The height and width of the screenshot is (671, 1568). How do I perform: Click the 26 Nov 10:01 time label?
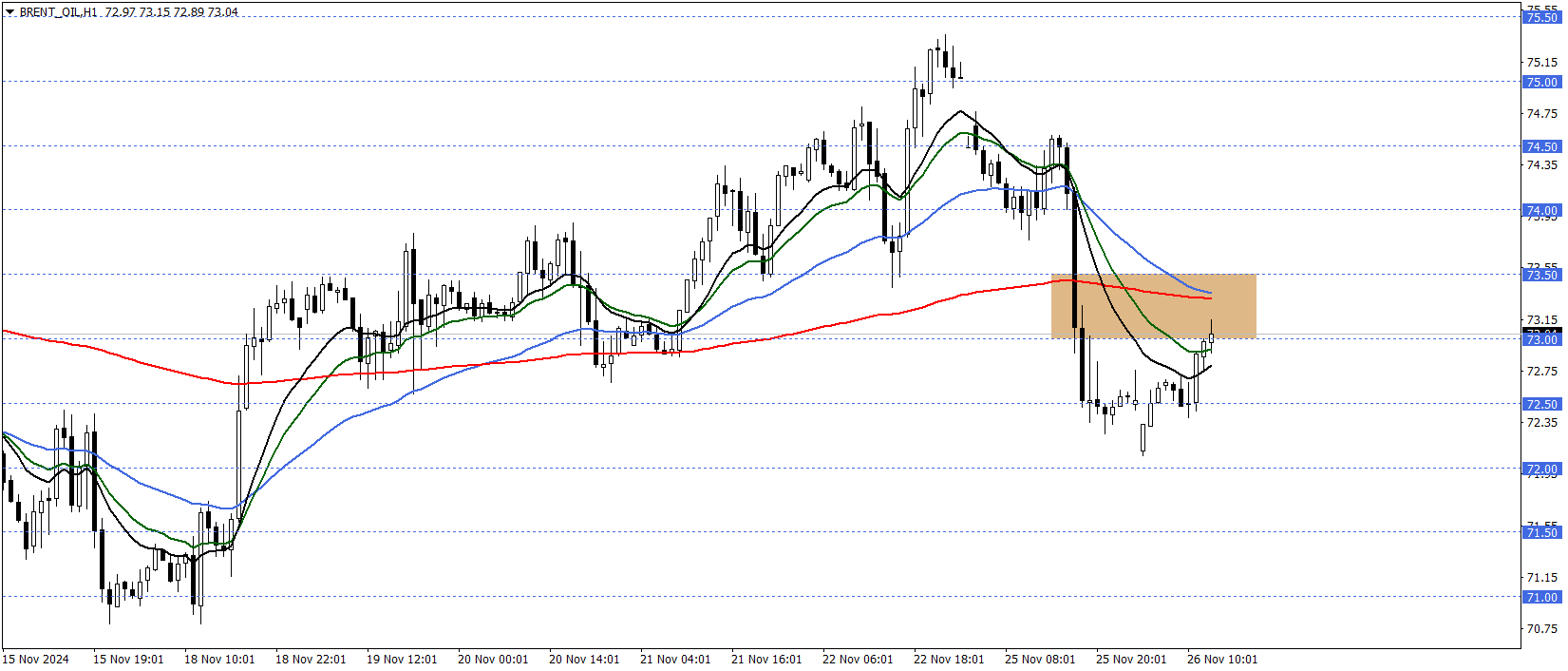(1222, 660)
